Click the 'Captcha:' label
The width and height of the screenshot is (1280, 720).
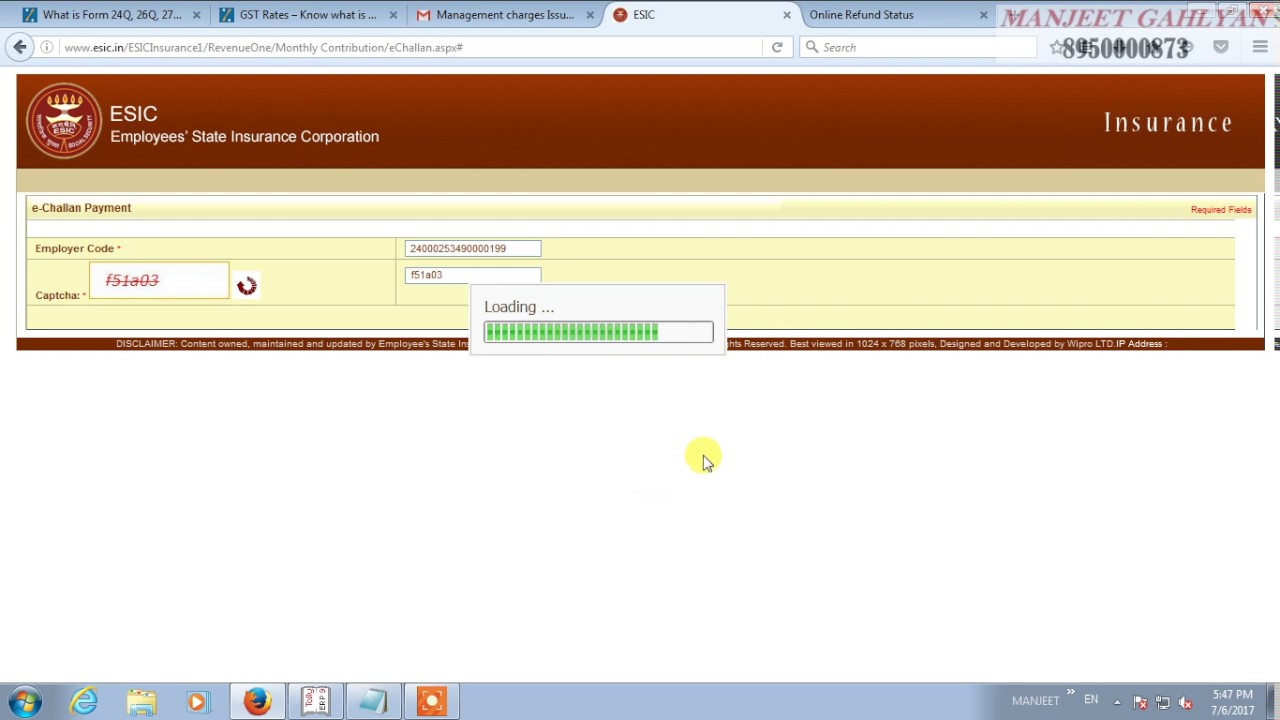(x=58, y=295)
